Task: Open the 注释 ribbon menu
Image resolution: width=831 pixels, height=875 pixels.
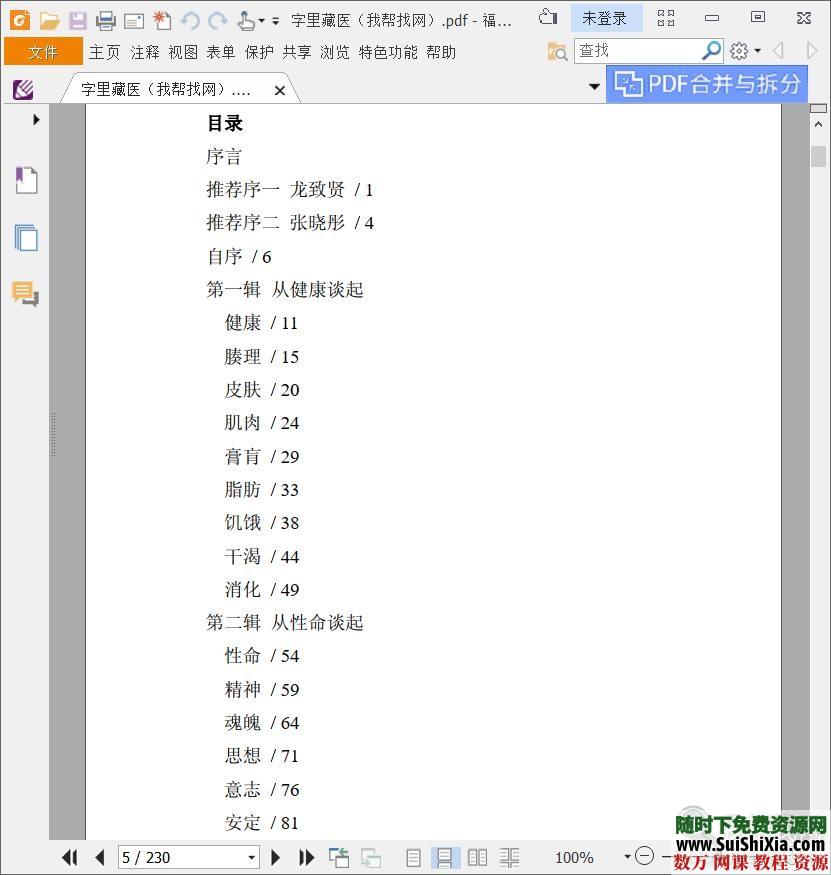Action: click(144, 53)
